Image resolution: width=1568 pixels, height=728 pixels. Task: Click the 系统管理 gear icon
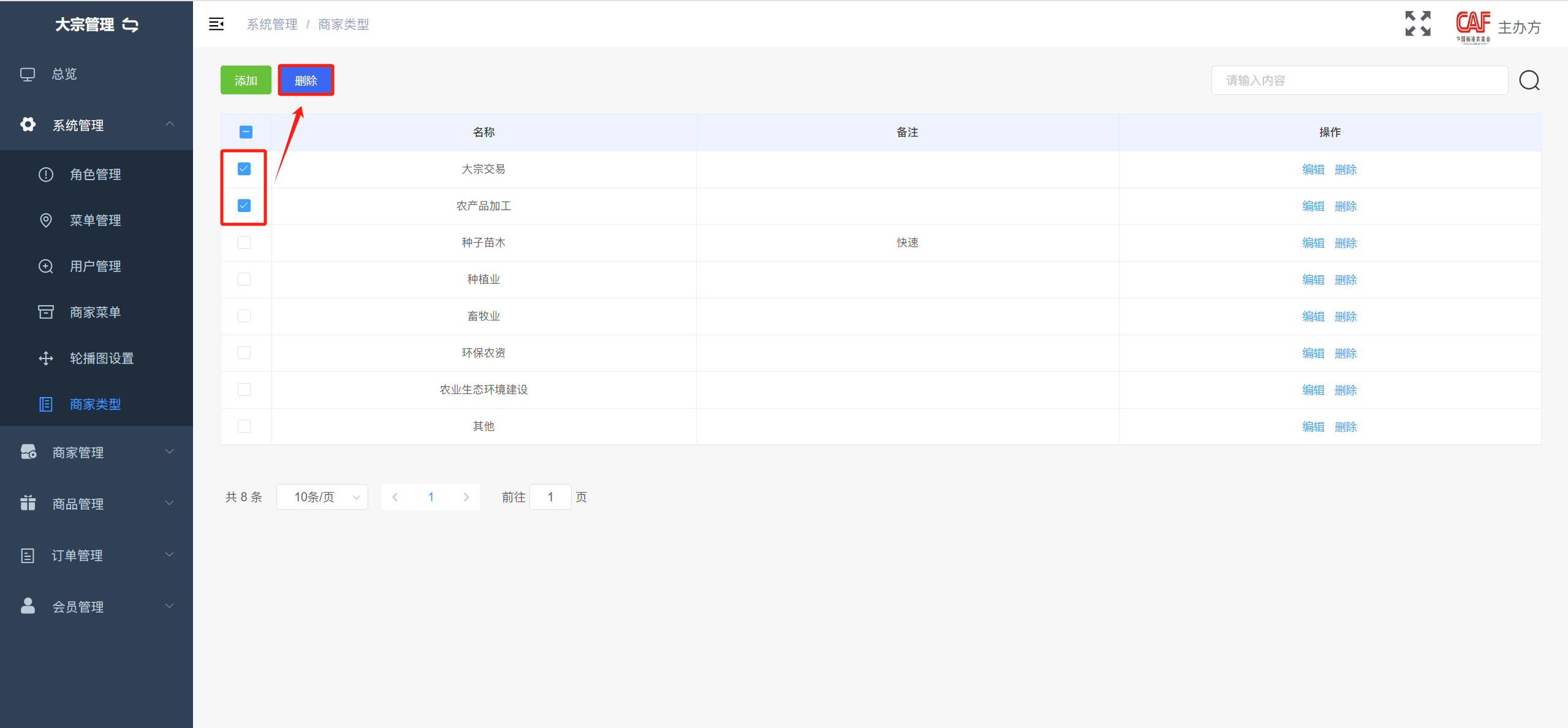click(28, 125)
